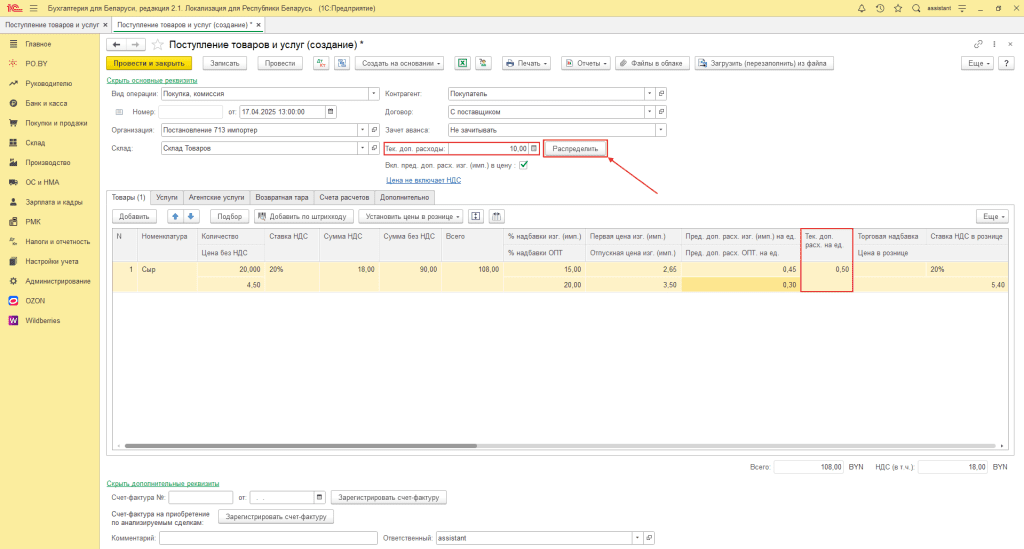Open Ответственный record with open button
Screen dimensions: 1024x549
649,538
